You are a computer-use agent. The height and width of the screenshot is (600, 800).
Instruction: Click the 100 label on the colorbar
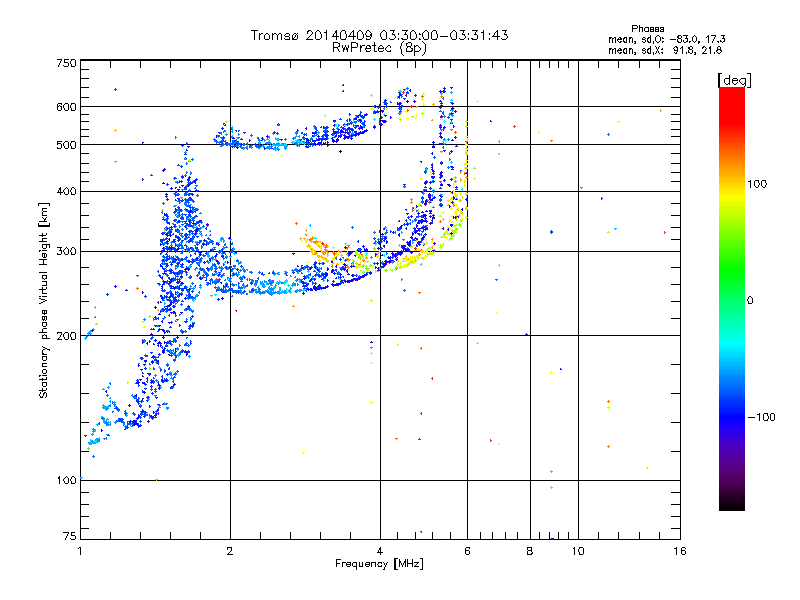(757, 184)
